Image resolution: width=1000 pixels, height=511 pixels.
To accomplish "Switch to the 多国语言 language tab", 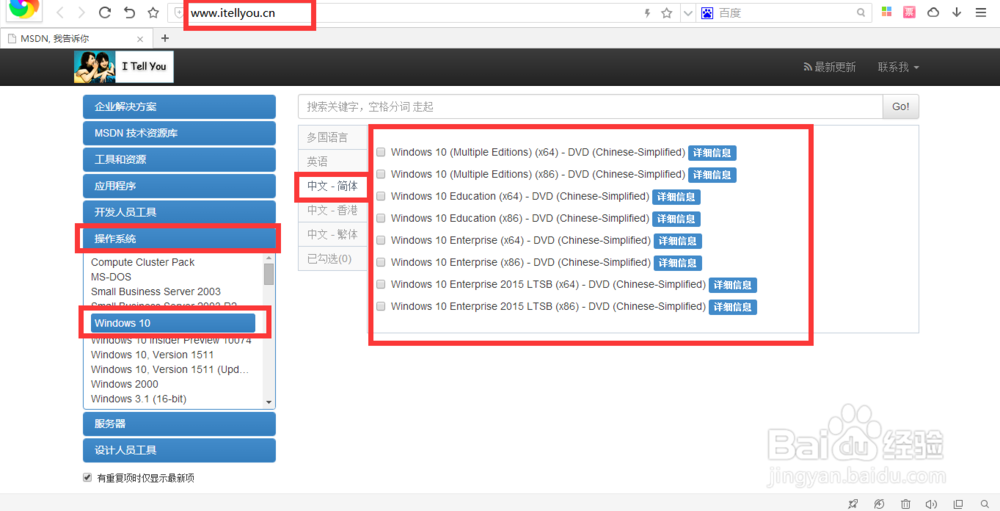I will coord(332,137).
